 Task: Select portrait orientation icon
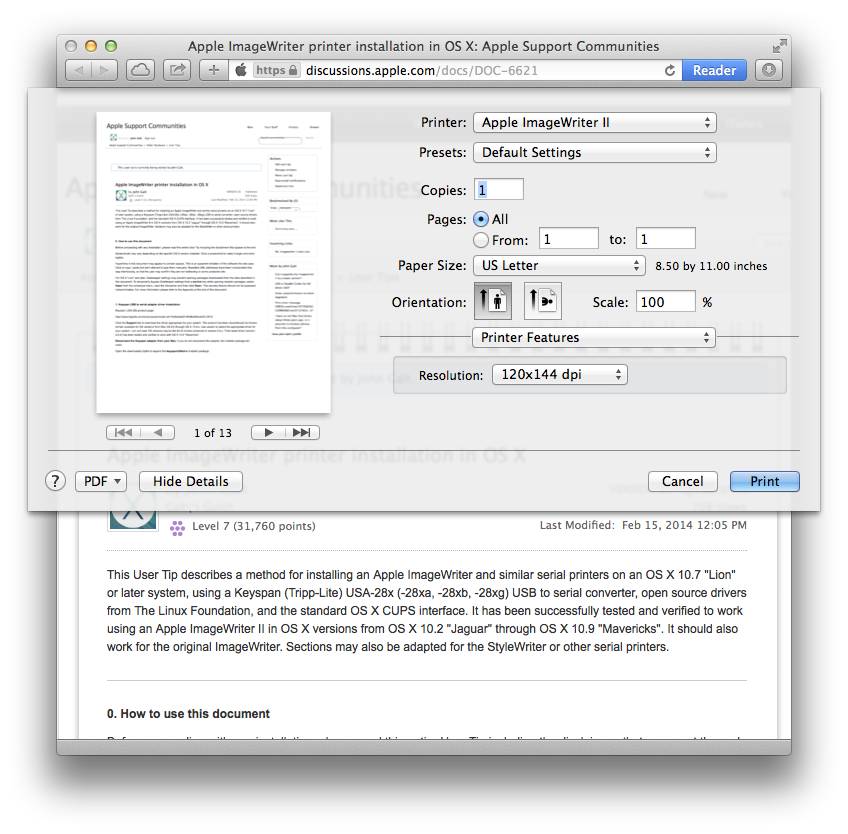coord(493,301)
